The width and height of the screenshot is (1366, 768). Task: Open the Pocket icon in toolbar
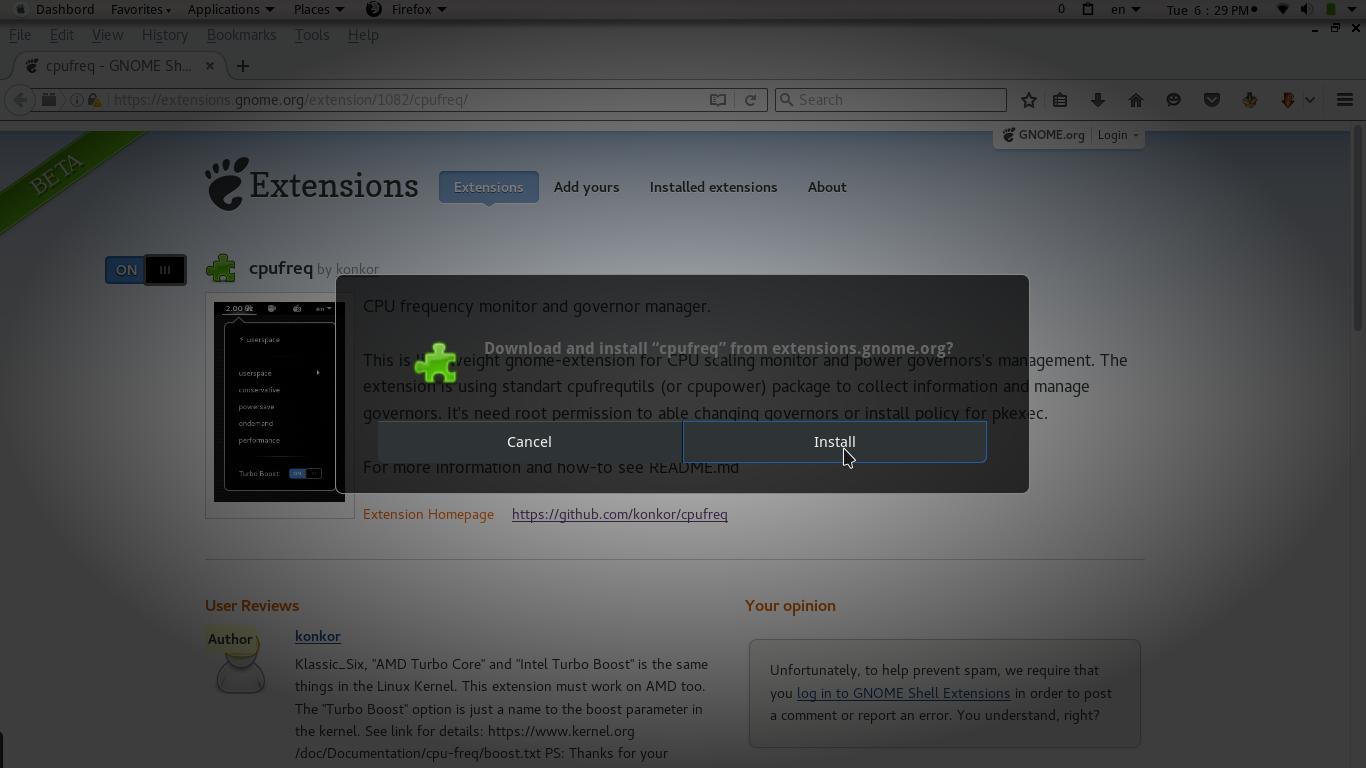pyautogui.click(x=1211, y=100)
